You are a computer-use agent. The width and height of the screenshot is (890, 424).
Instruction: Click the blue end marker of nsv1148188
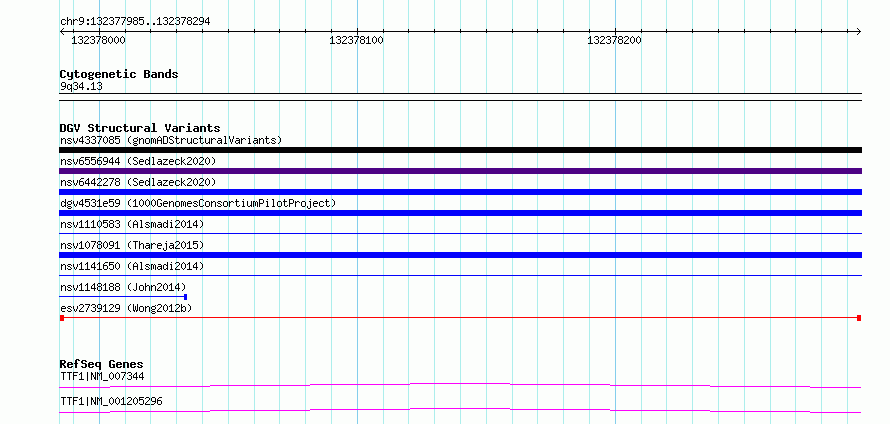click(x=186, y=296)
